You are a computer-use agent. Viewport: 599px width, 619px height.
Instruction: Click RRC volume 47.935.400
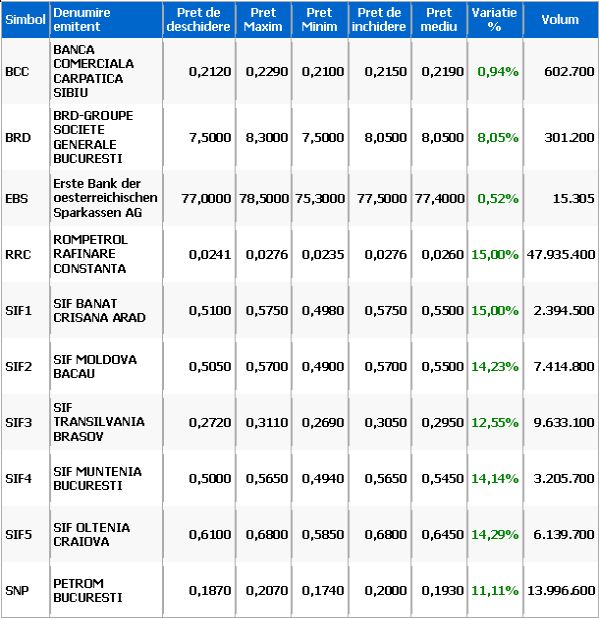point(561,255)
